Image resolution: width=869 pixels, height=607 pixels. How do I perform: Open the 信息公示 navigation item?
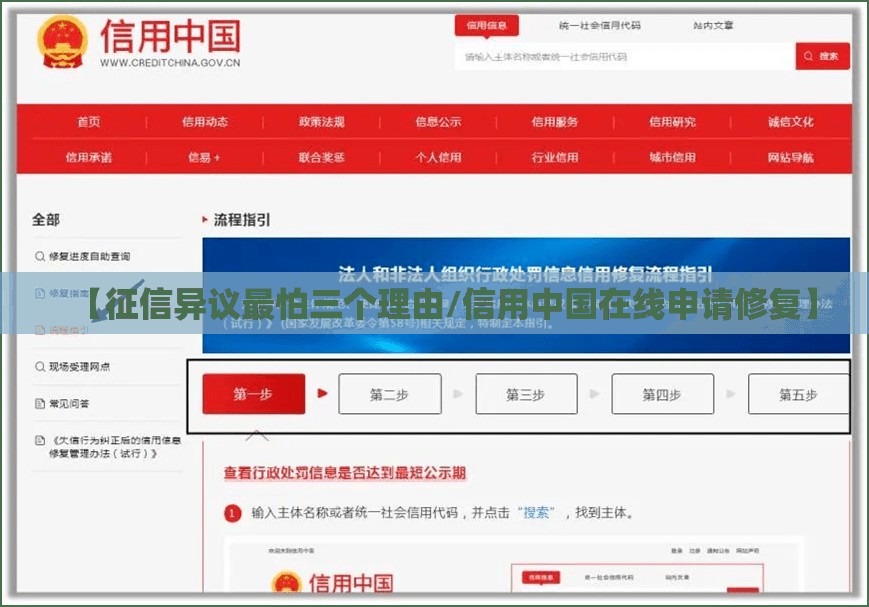pos(438,122)
